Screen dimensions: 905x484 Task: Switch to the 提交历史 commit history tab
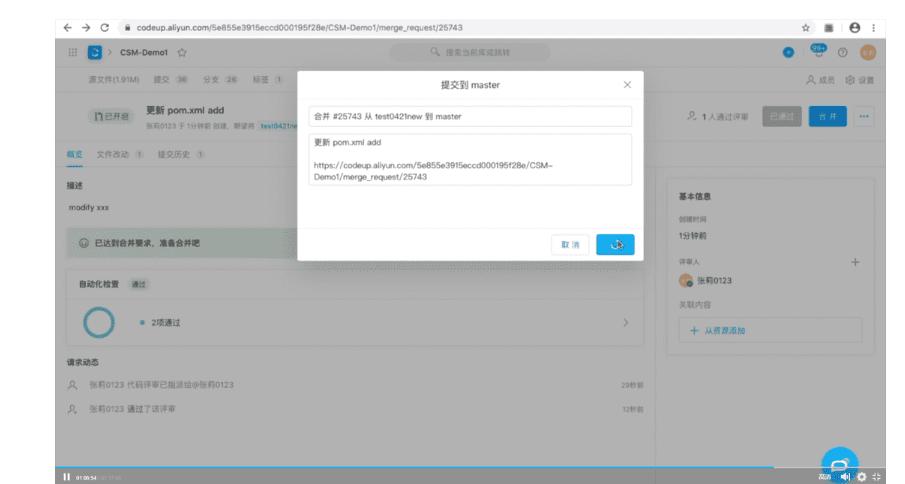click(x=181, y=155)
